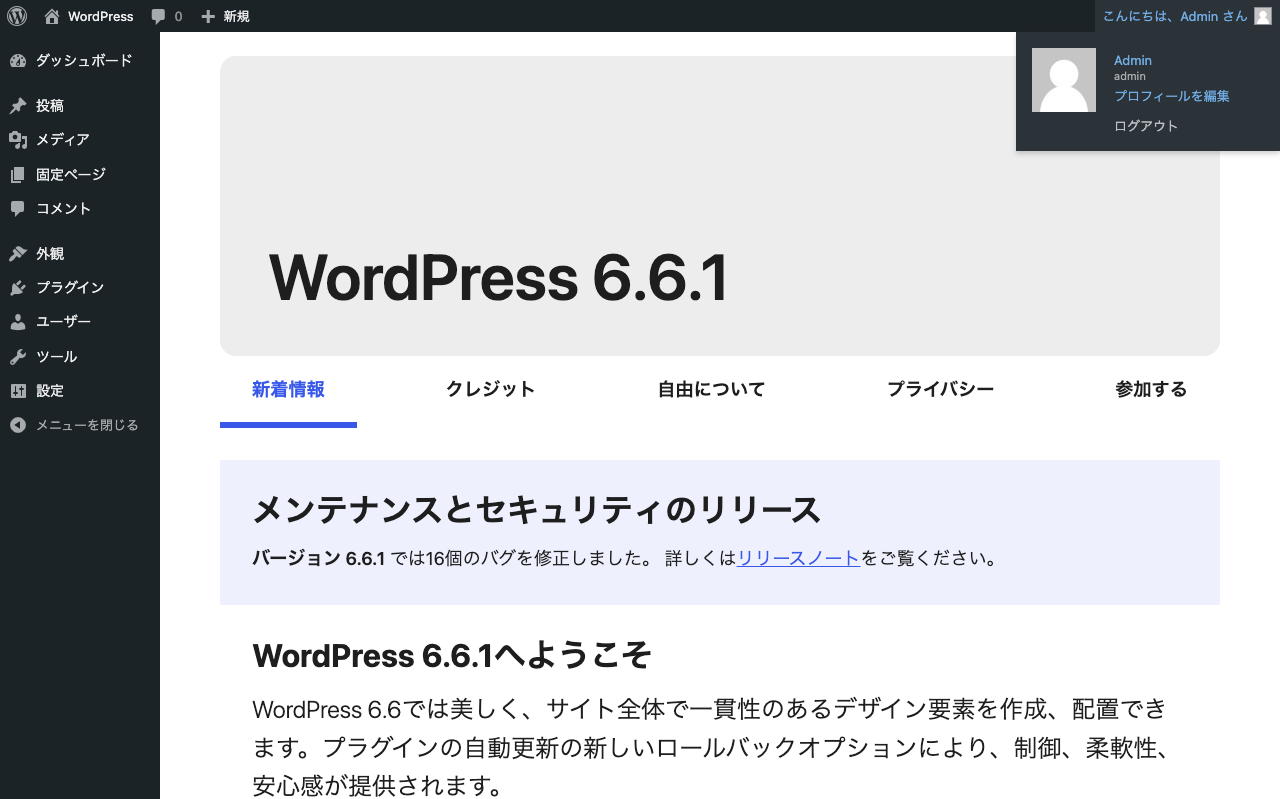
Task: Click the comment bubble icon next to コメント
Action: click(18, 209)
